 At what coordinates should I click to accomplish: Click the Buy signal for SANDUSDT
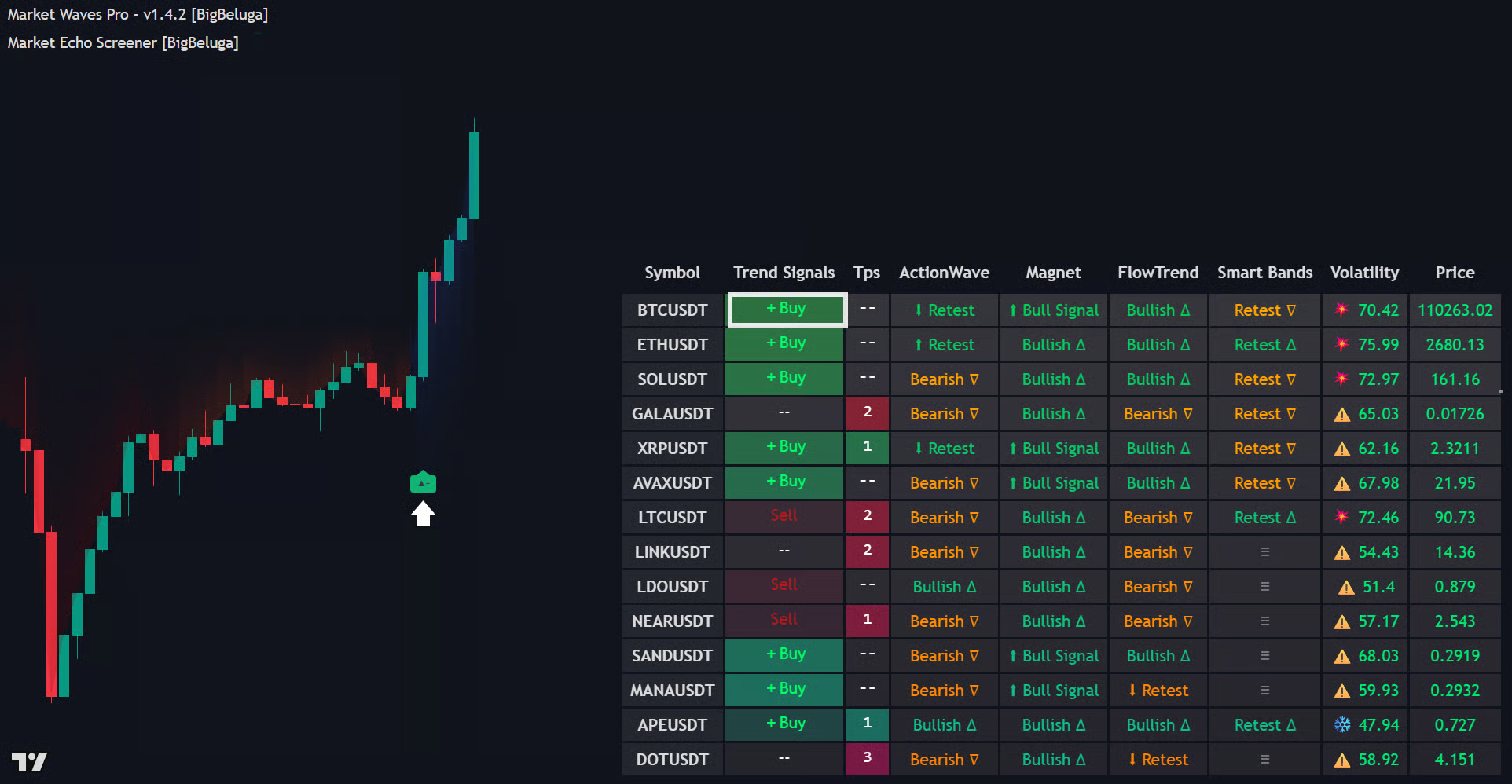785,654
